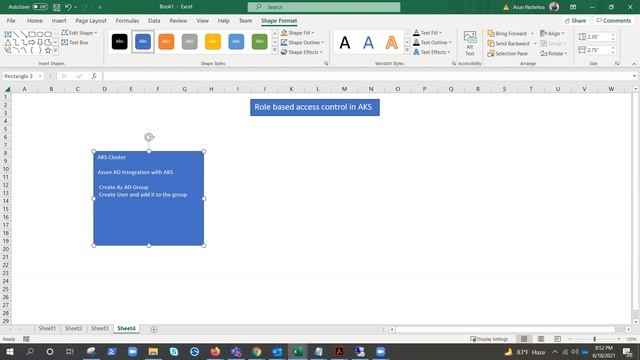Apply the orange Abc shape style
Viewport: 640px width, 360px height.
(166, 41)
